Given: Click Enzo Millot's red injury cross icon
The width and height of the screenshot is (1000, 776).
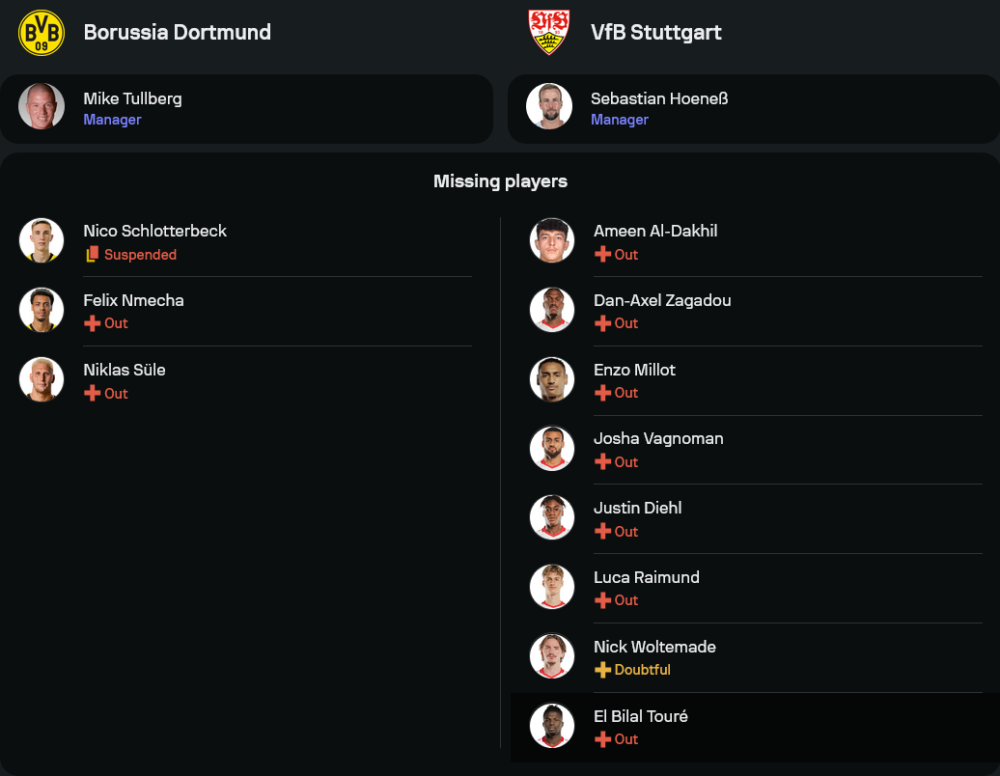Looking at the screenshot, I should tap(602, 393).
